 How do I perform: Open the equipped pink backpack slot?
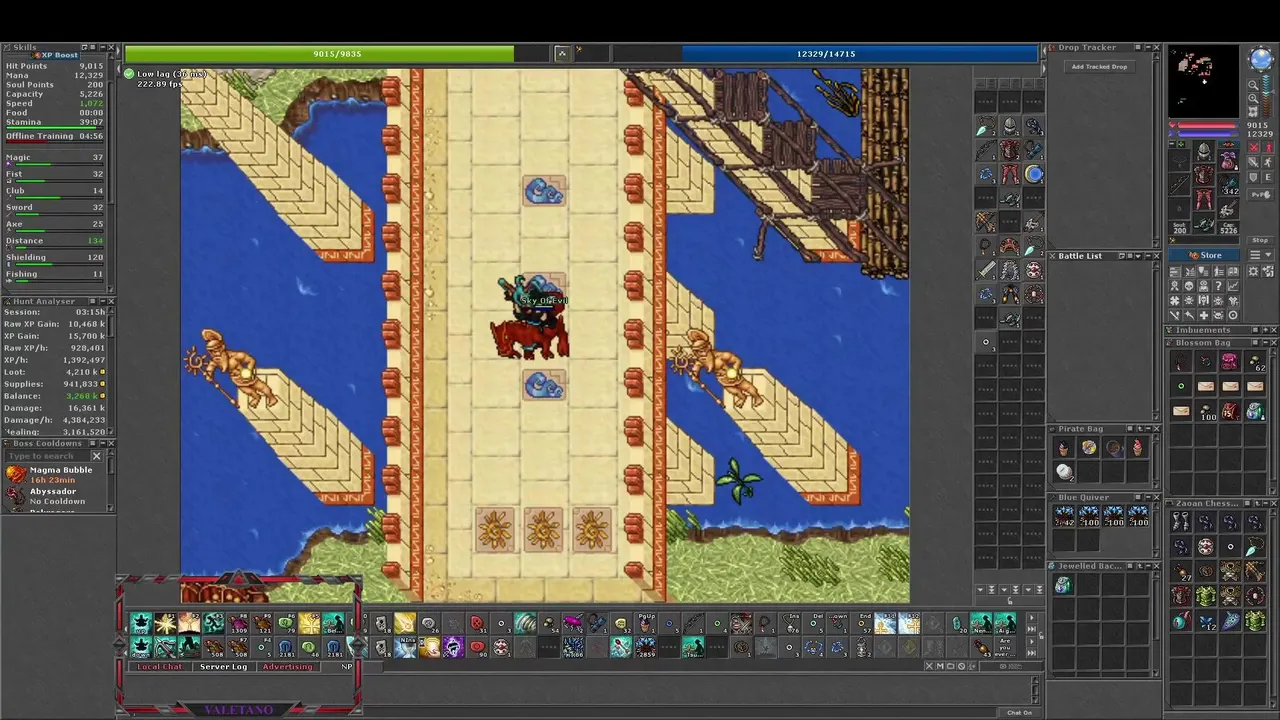(x=1229, y=160)
